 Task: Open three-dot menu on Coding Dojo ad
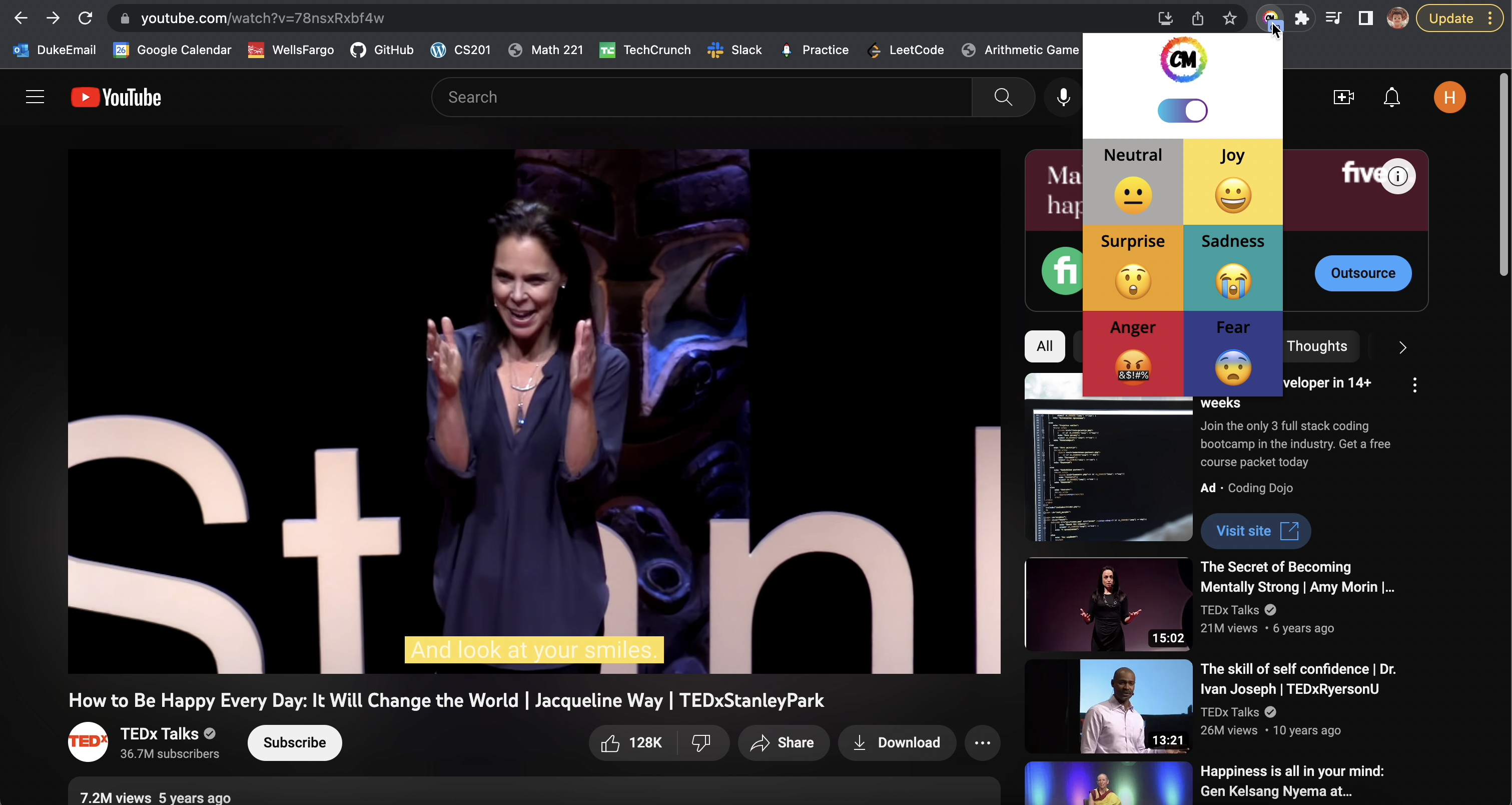click(x=1414, y=384)
